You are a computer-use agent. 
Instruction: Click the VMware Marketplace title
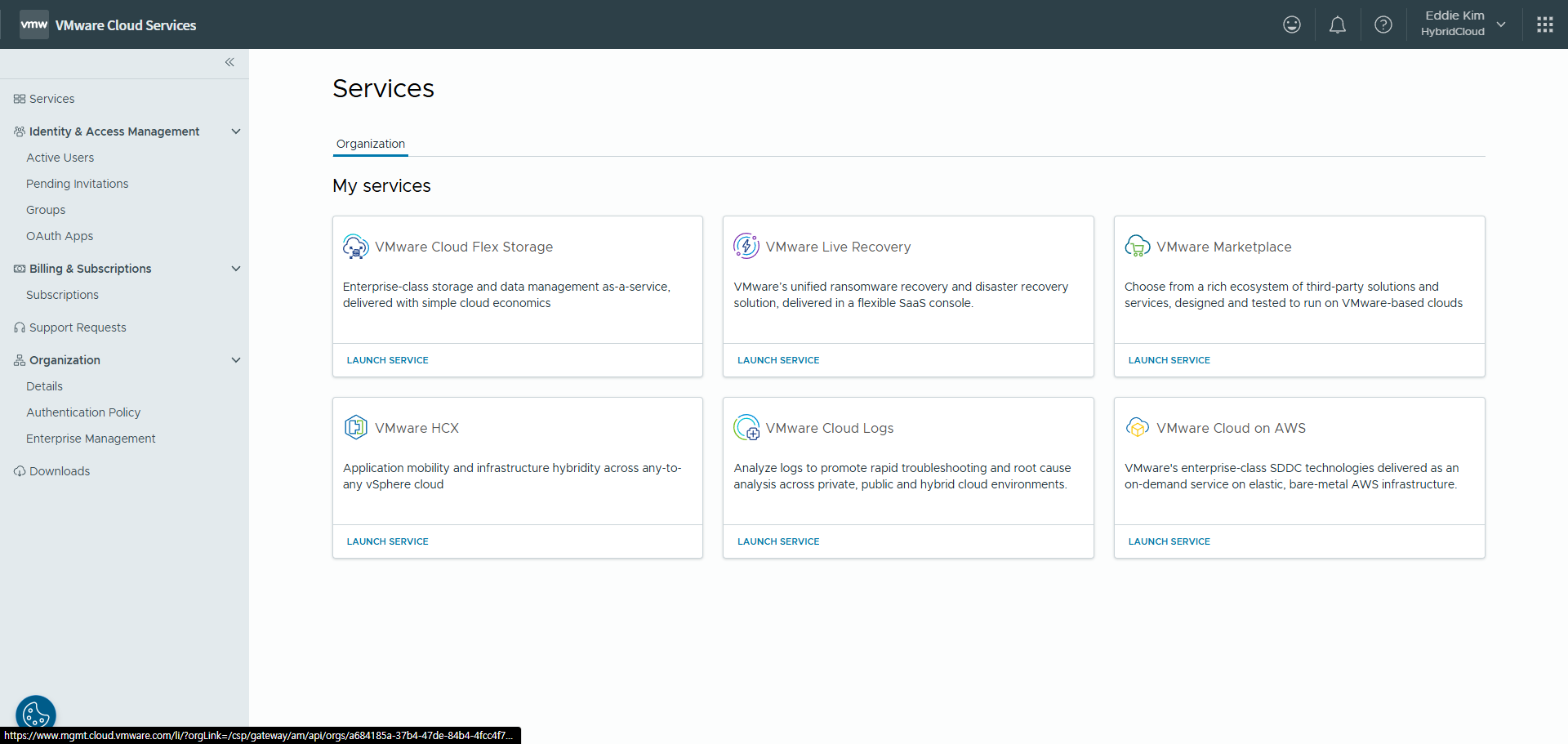[x=1224, y=247]
